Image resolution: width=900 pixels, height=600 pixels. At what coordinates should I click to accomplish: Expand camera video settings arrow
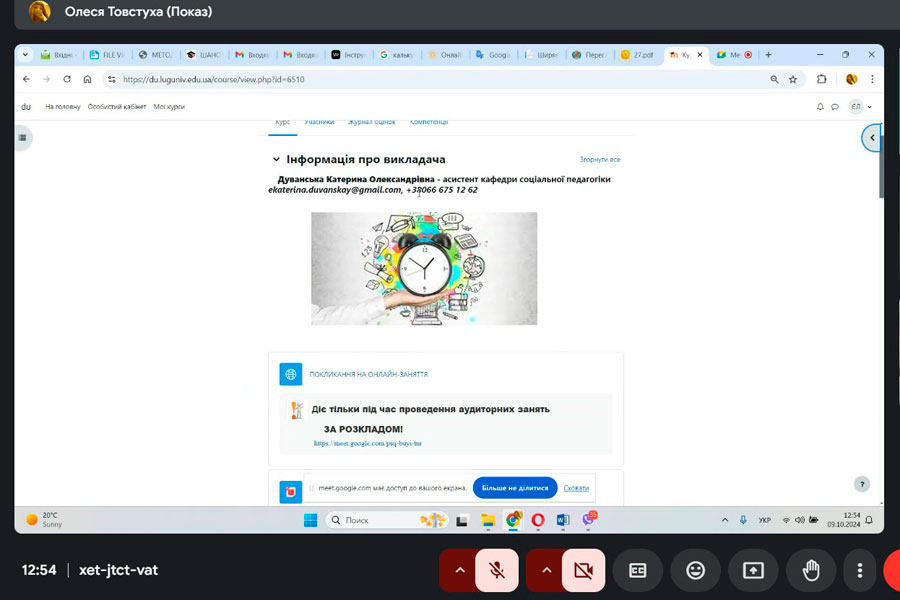coord(546,570)
